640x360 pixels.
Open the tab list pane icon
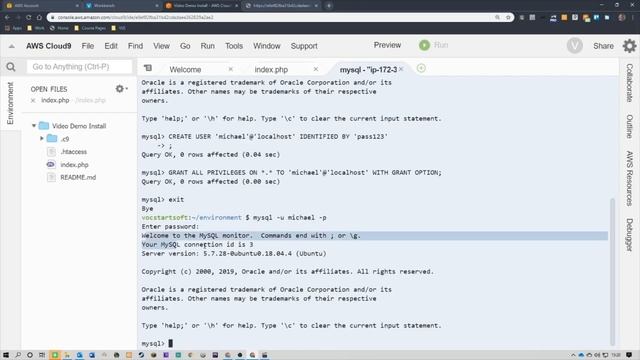[148, 68]
